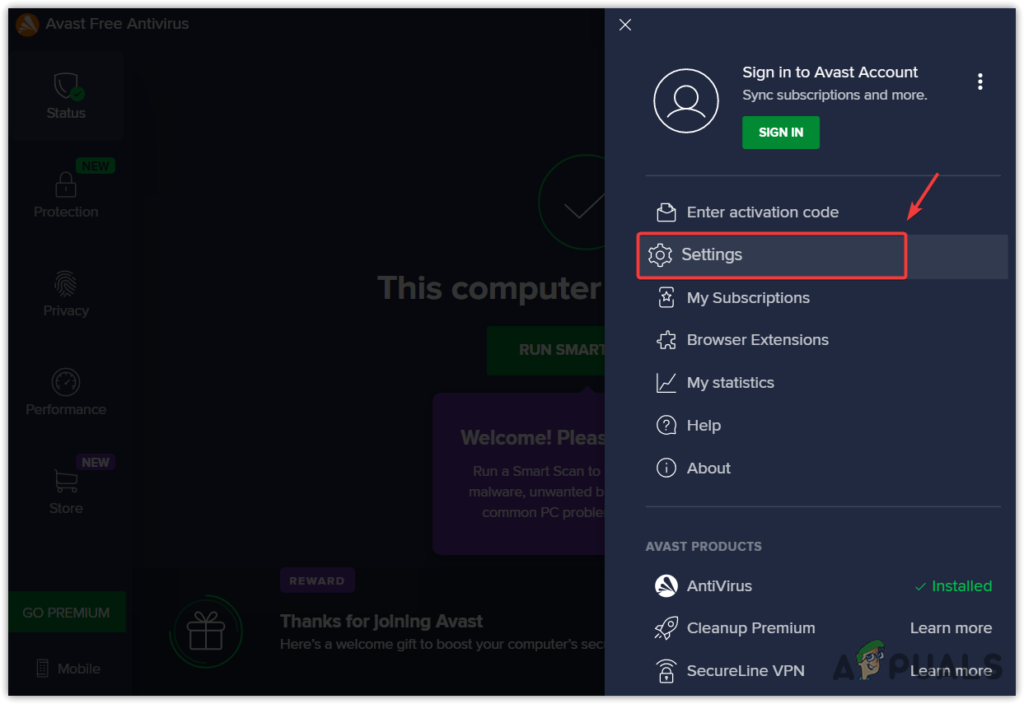The width and height of the screenshot is (1024, 704).
Task: Open the Settings menu entry
Action: point(823,255)
